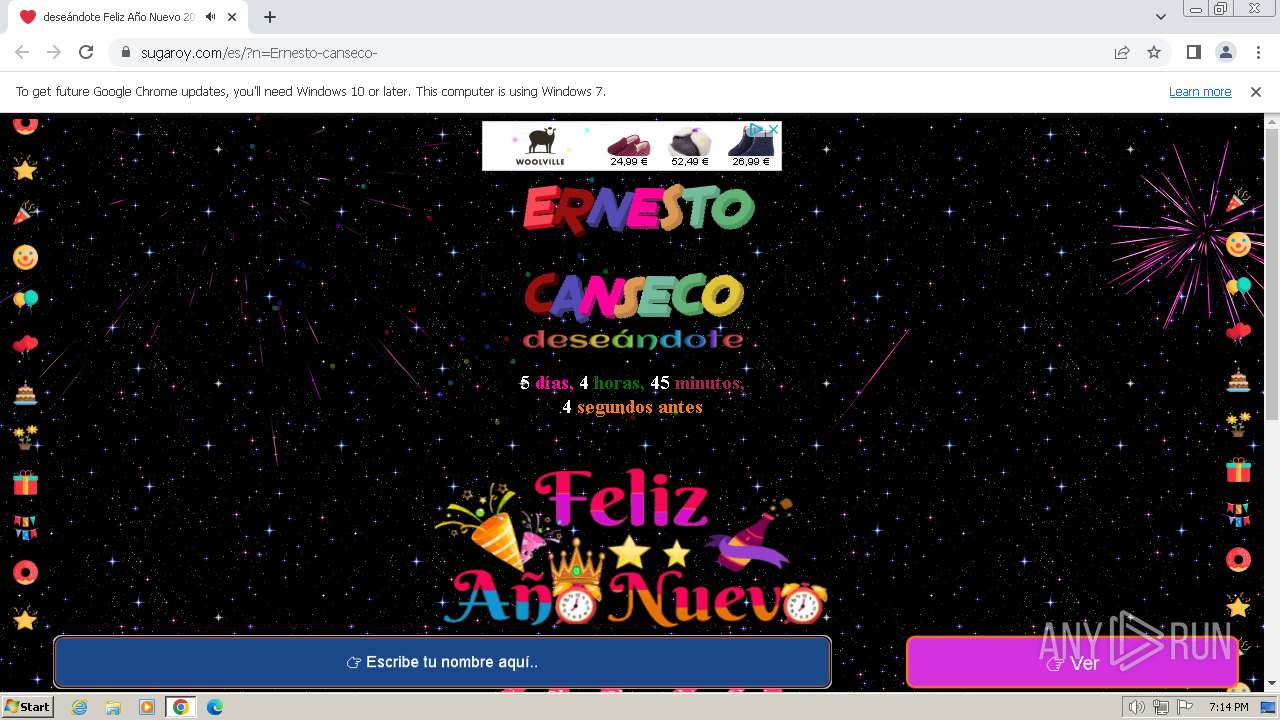Click the 'ERNESTO' colorful name heading
This screenshot has height=720, width=1280.
click(x=638, y=208)
